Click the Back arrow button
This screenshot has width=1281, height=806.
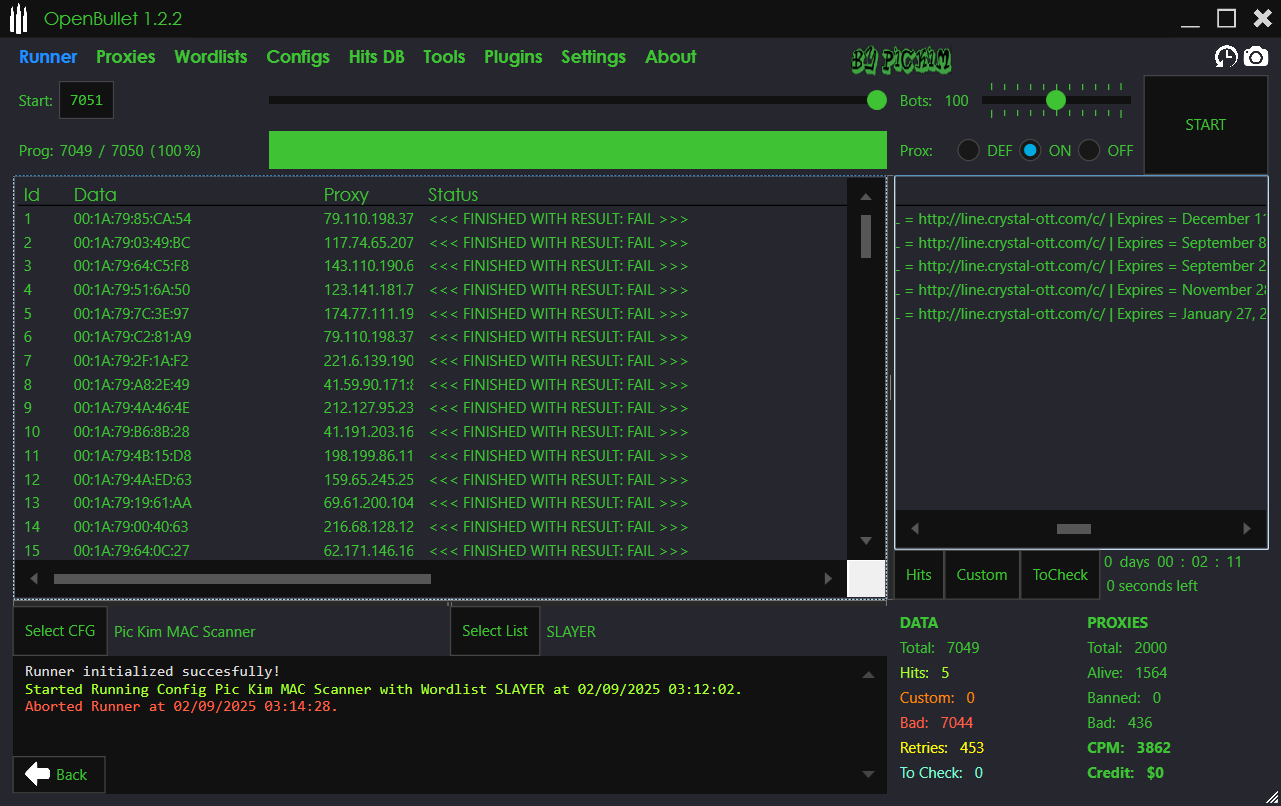click(x=59, y=774)
